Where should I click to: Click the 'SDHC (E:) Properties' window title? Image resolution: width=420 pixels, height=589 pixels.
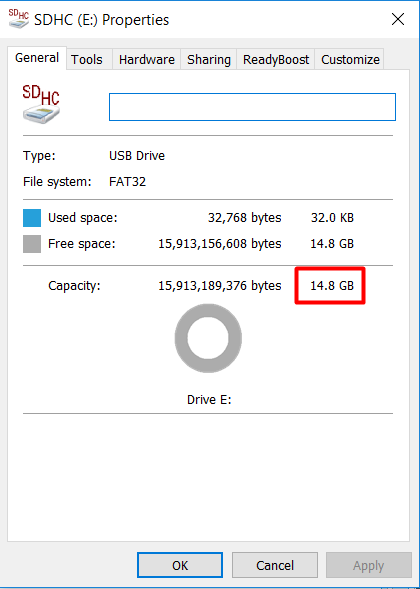click(x=101, y=20)
